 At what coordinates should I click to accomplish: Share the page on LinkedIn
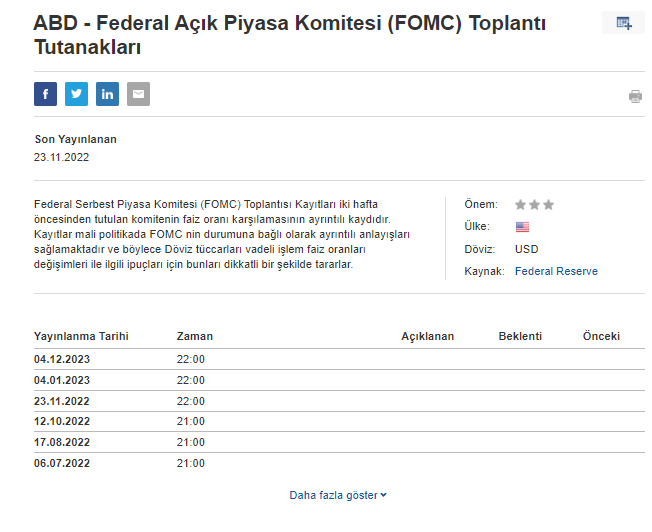tap(107, 94)
